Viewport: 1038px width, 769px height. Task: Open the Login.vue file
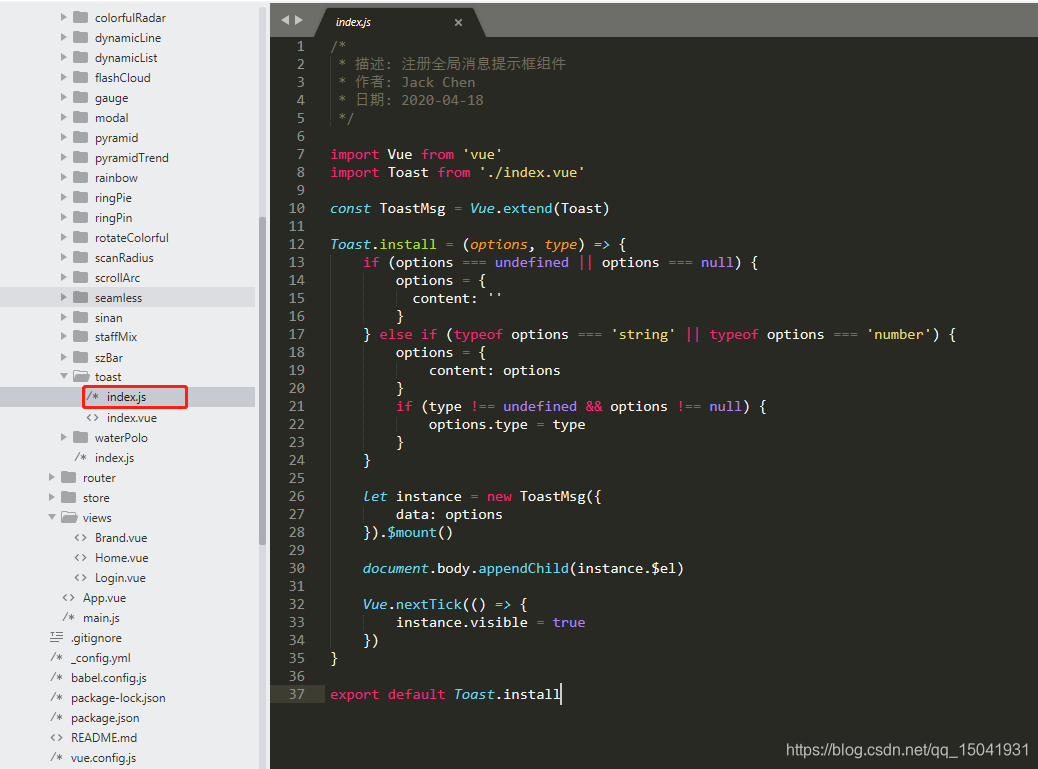[120, 577]
